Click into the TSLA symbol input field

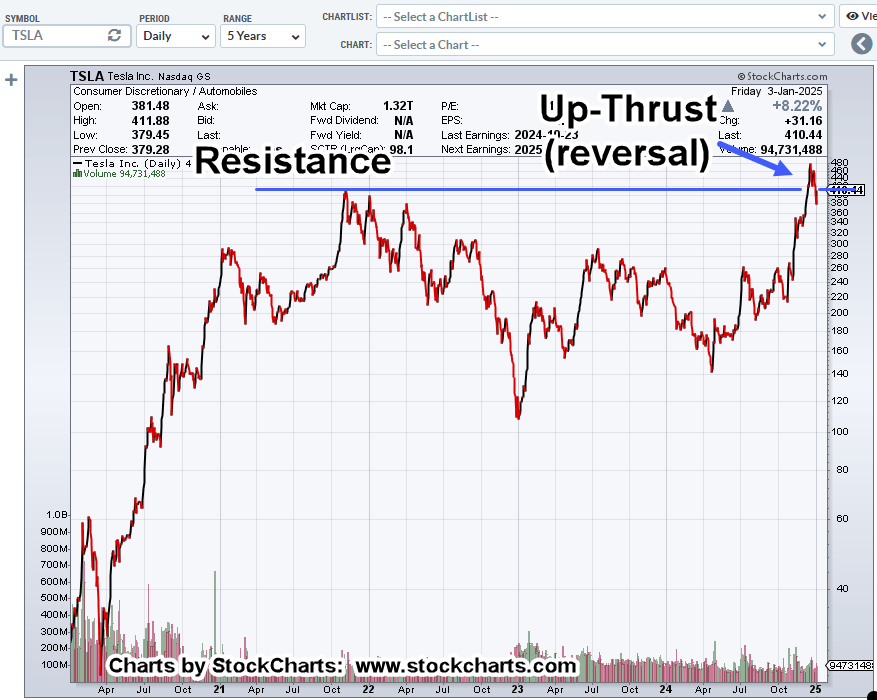(55, 35)
